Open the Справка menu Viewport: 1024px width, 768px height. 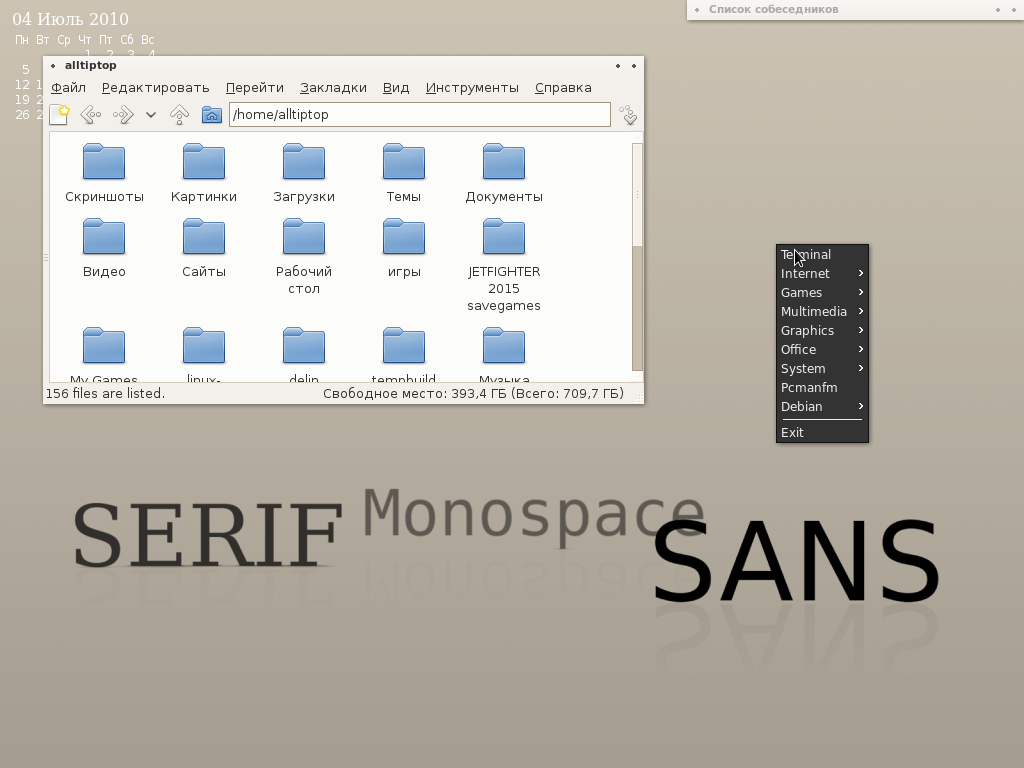point(563,88)
